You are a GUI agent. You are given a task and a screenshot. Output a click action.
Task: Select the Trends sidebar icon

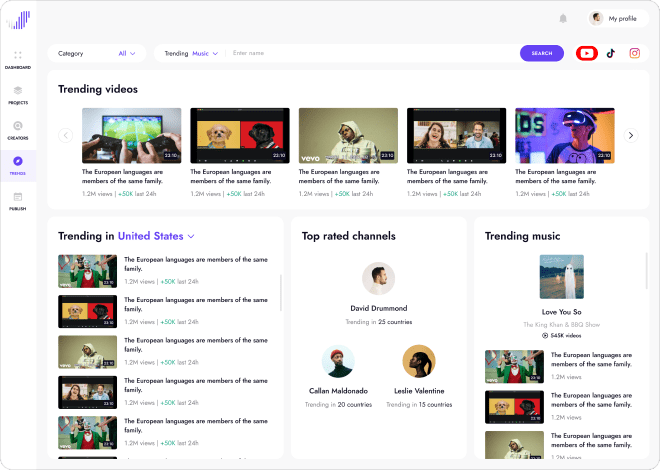(17, 162)
